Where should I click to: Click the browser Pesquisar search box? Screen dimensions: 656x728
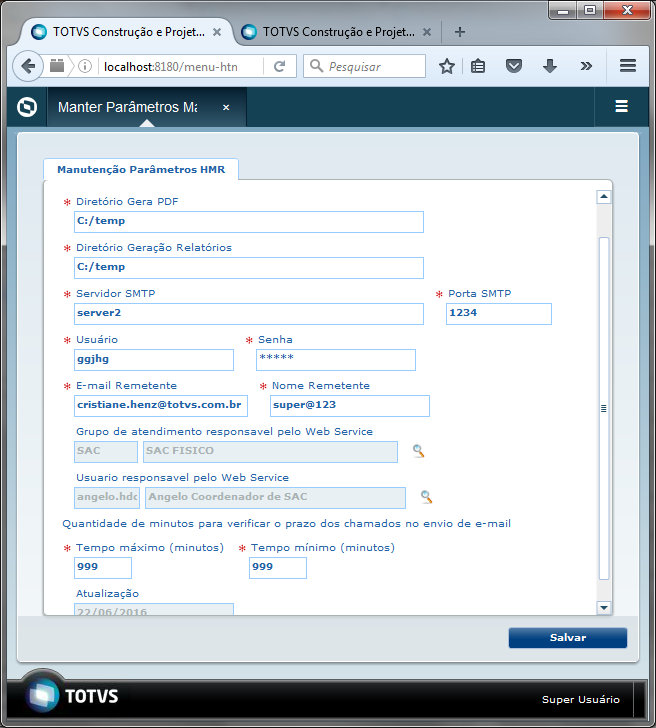coord(364,66)
